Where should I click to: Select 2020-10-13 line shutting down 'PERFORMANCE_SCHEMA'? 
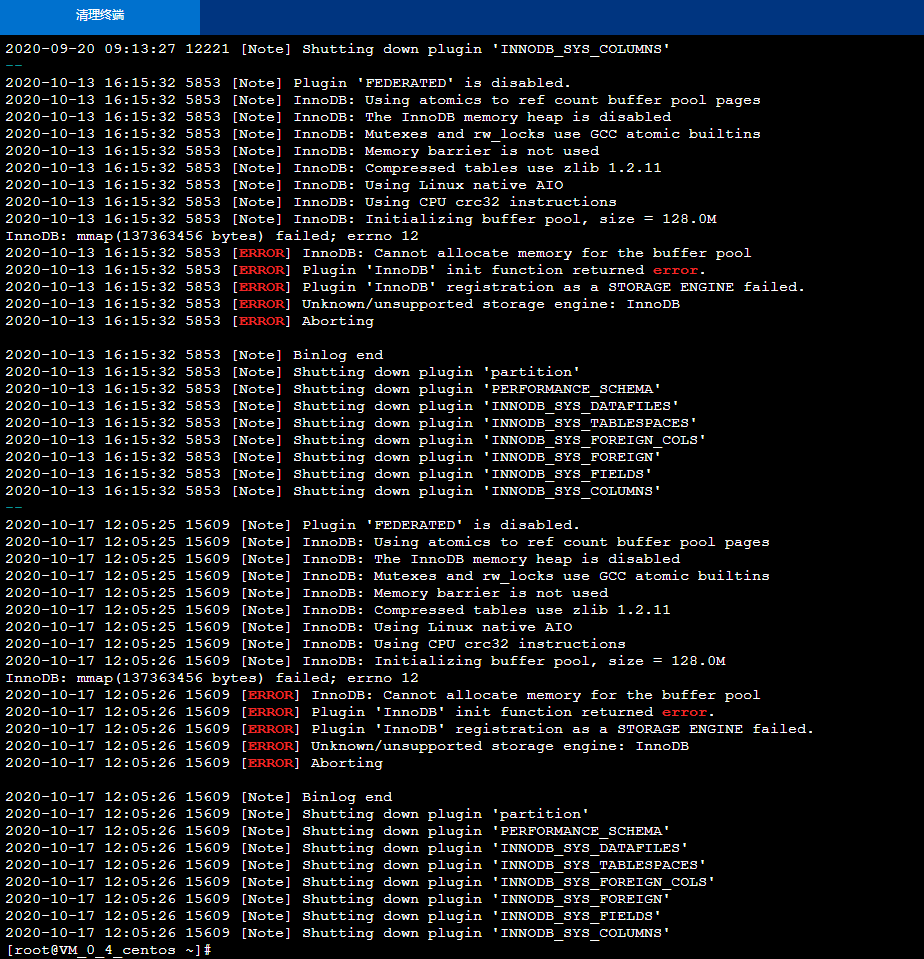tap(333, 389)
